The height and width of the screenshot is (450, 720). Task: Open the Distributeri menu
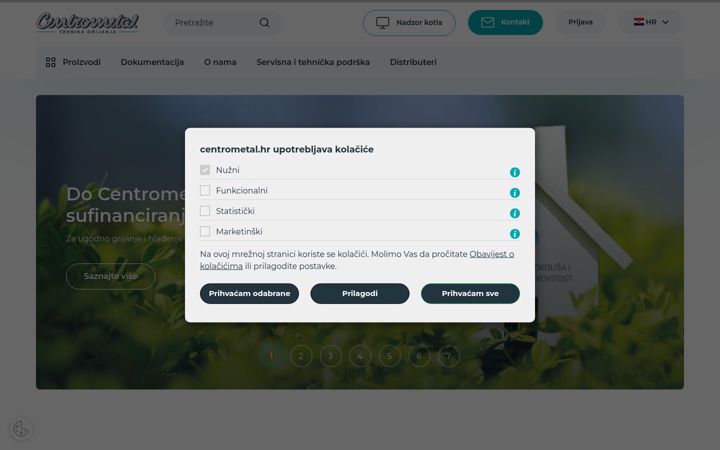(413, 62)
